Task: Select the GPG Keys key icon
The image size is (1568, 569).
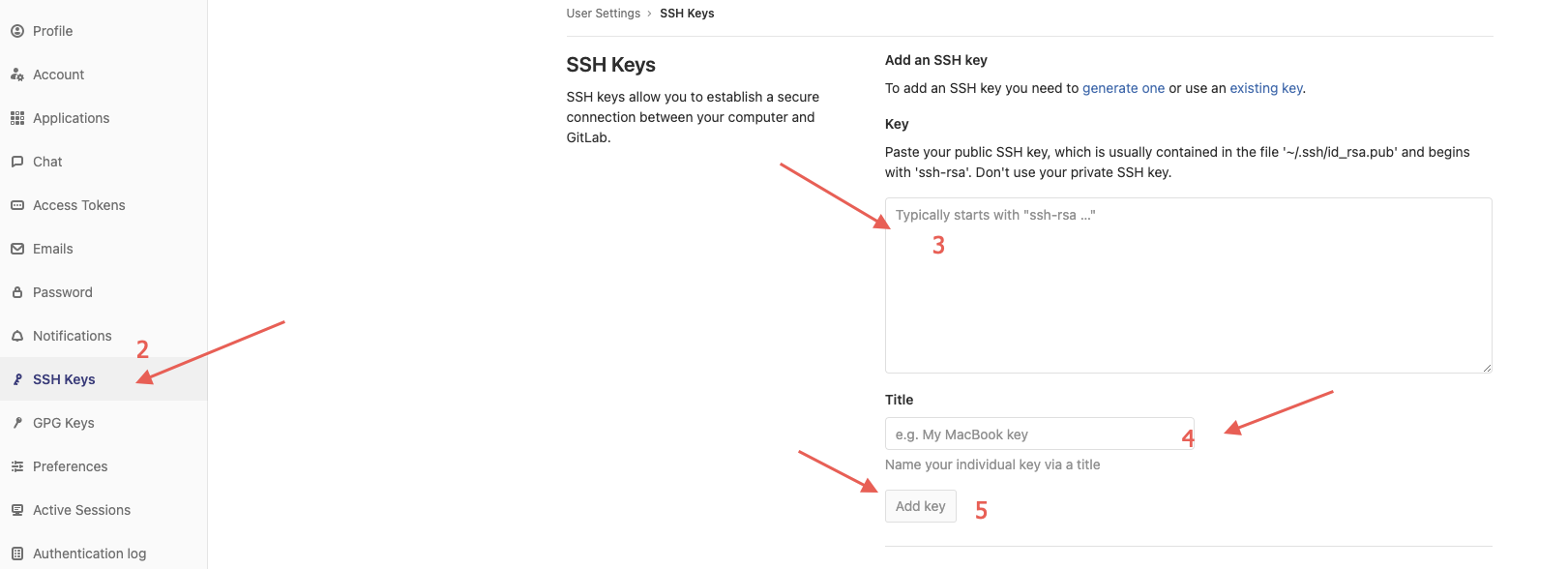Action: point(16,422)
